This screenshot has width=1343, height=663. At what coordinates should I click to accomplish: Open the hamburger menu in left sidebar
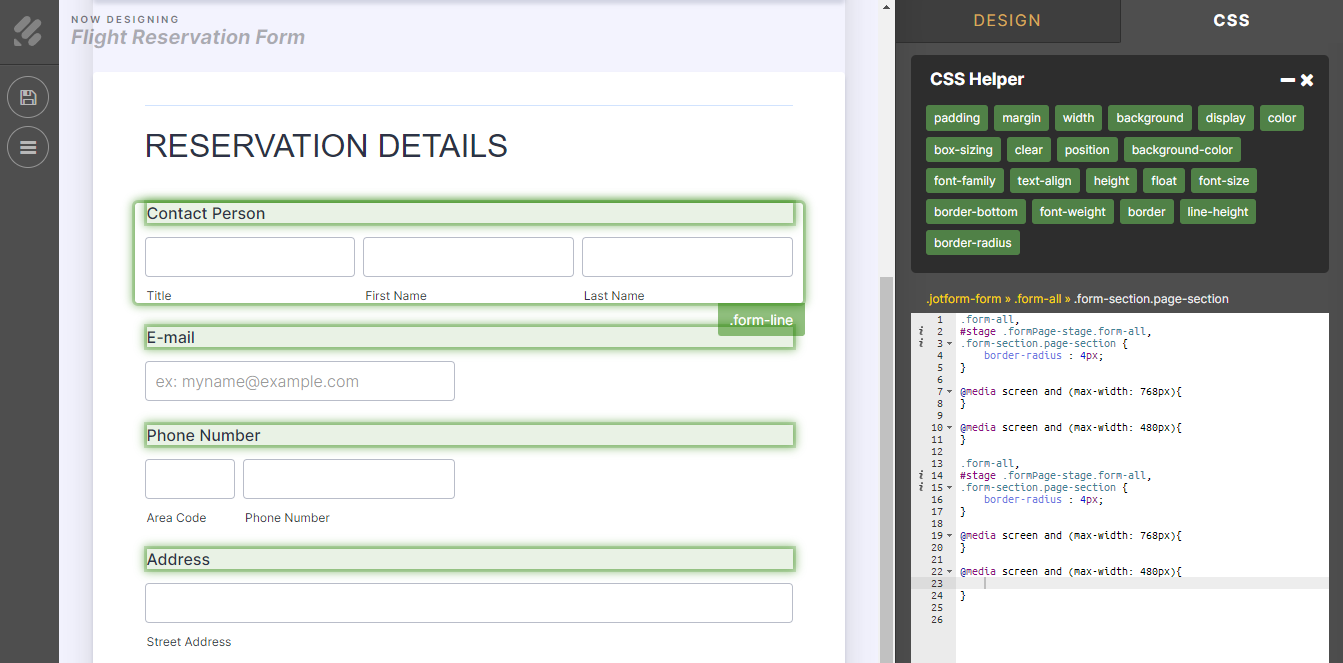(x=28, y=147)
